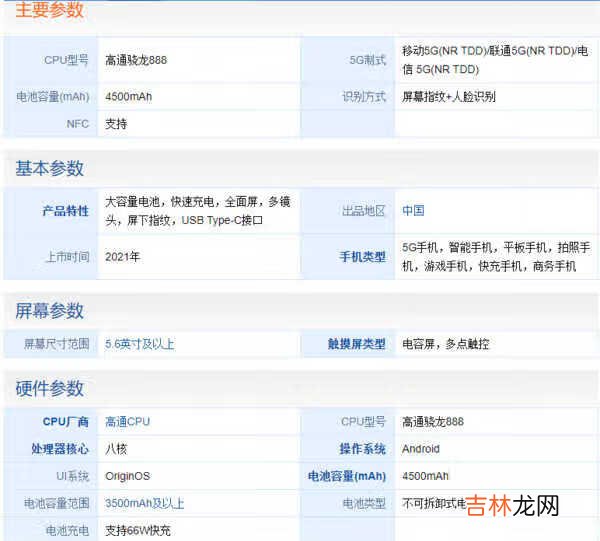The image size is (600, 541).
Task: Click the 吉林龙网 watermark logo
Action: coord(513,505)
